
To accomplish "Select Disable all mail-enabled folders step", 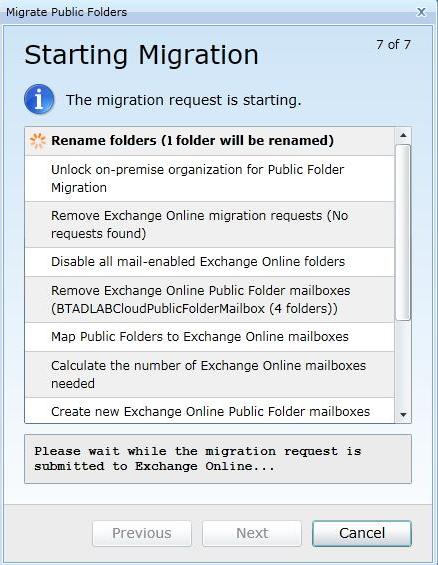I will pos(210,262).
